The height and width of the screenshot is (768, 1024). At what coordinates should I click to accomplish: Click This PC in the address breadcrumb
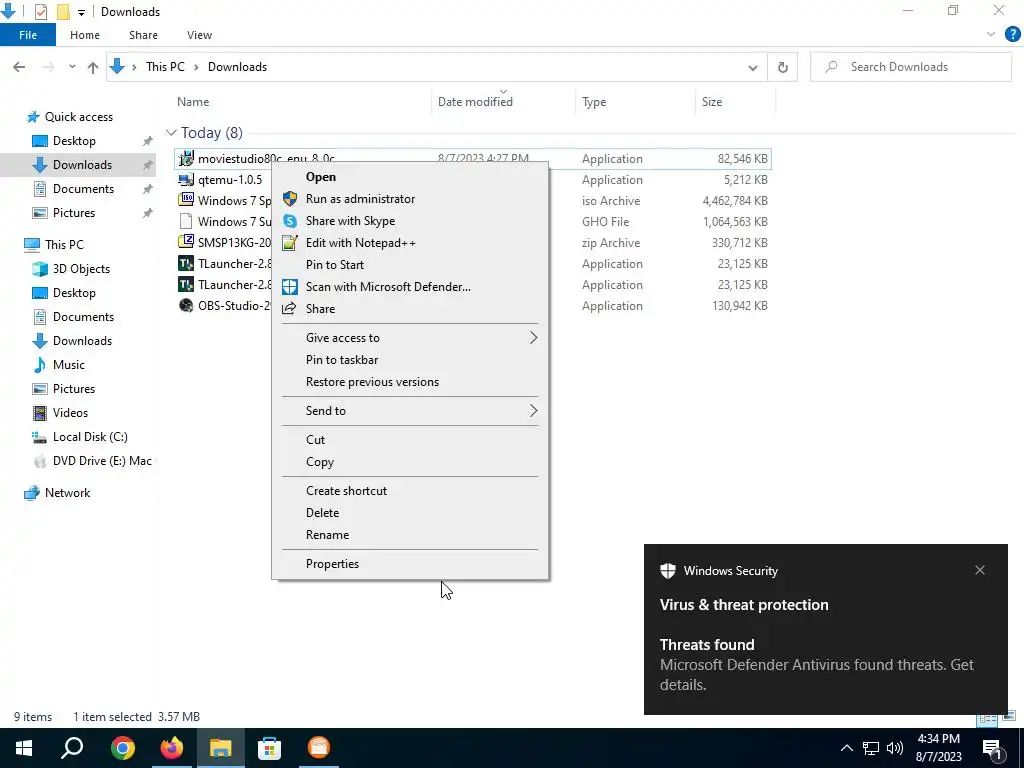165,67
